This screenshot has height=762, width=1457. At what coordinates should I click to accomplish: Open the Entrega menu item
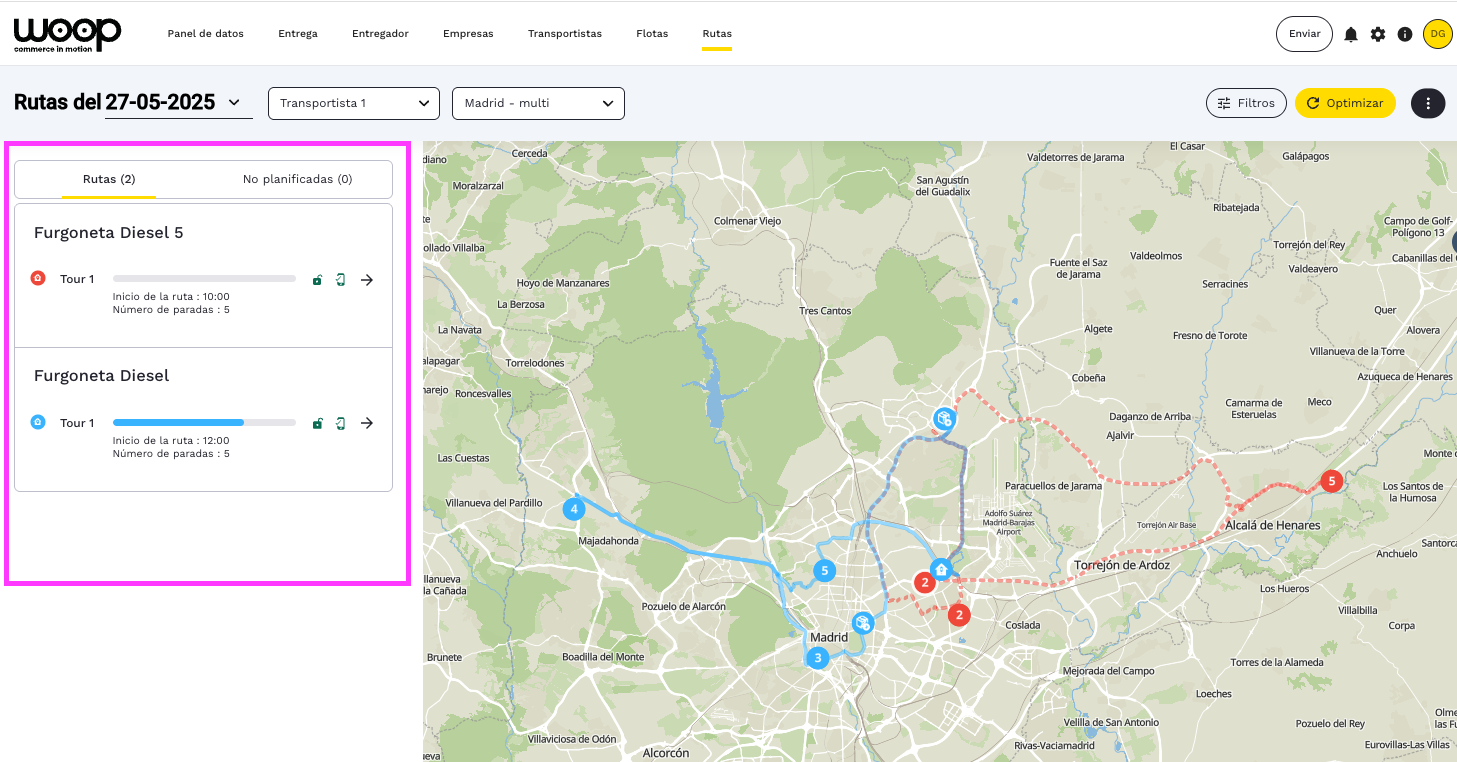[298, 33]
